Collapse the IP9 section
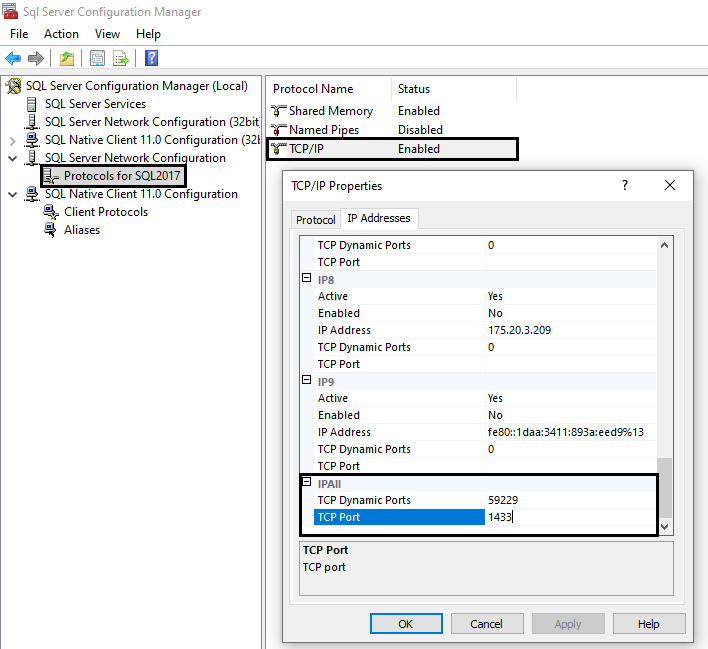Image resolution: width=708 pixels, height=649 pixels. pos(307,380)
